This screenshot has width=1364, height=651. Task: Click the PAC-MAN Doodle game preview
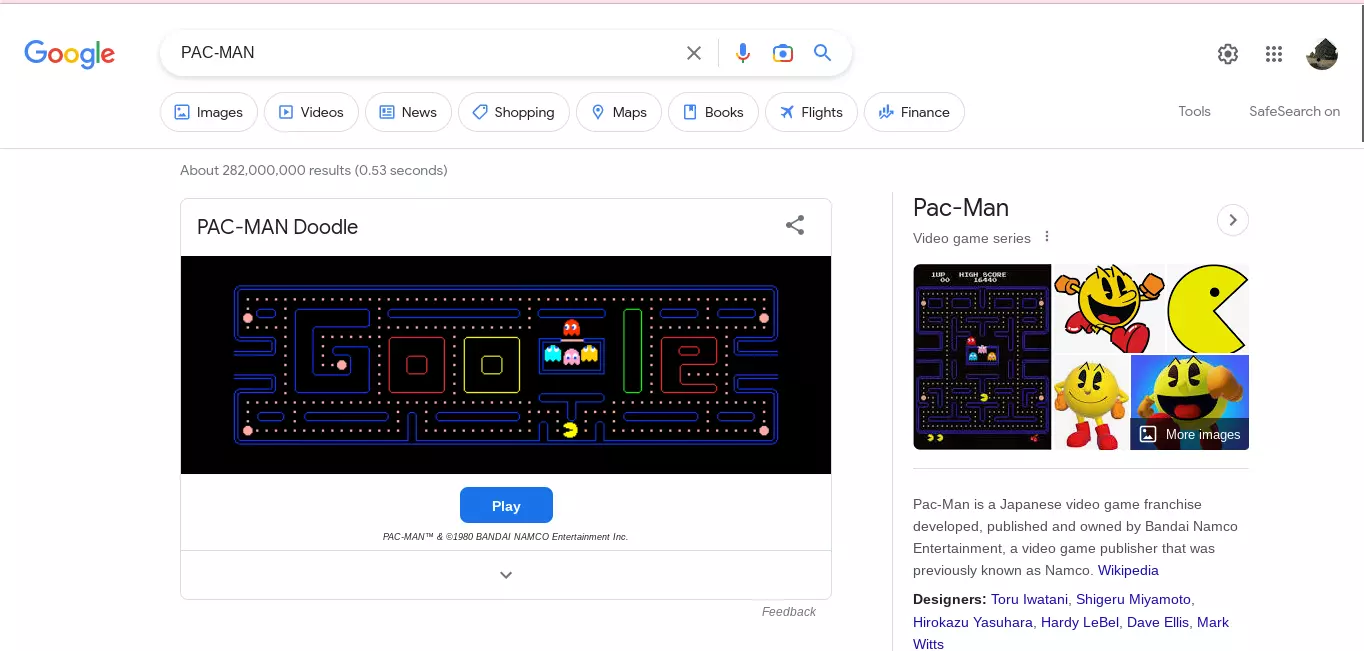coord(506,365)
